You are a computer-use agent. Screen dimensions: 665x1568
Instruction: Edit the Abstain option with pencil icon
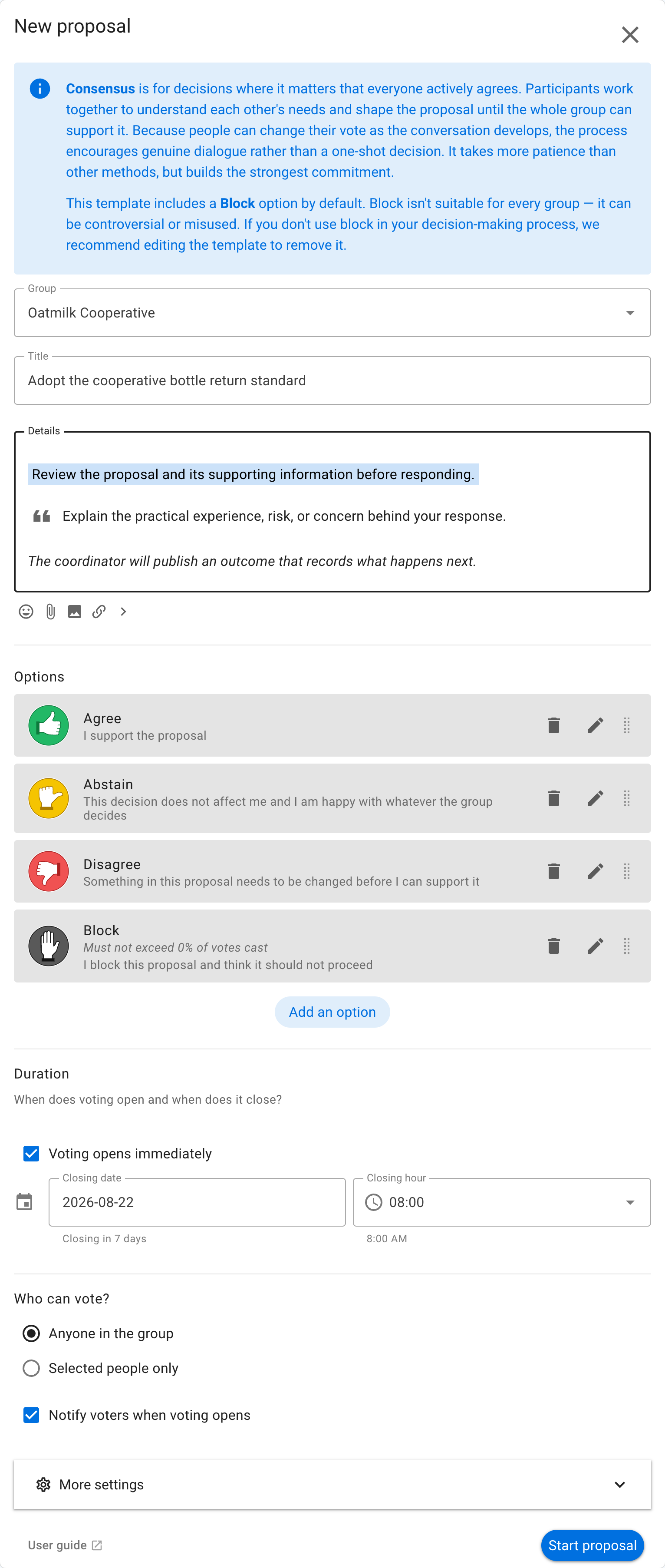click(x=595, y=798)
